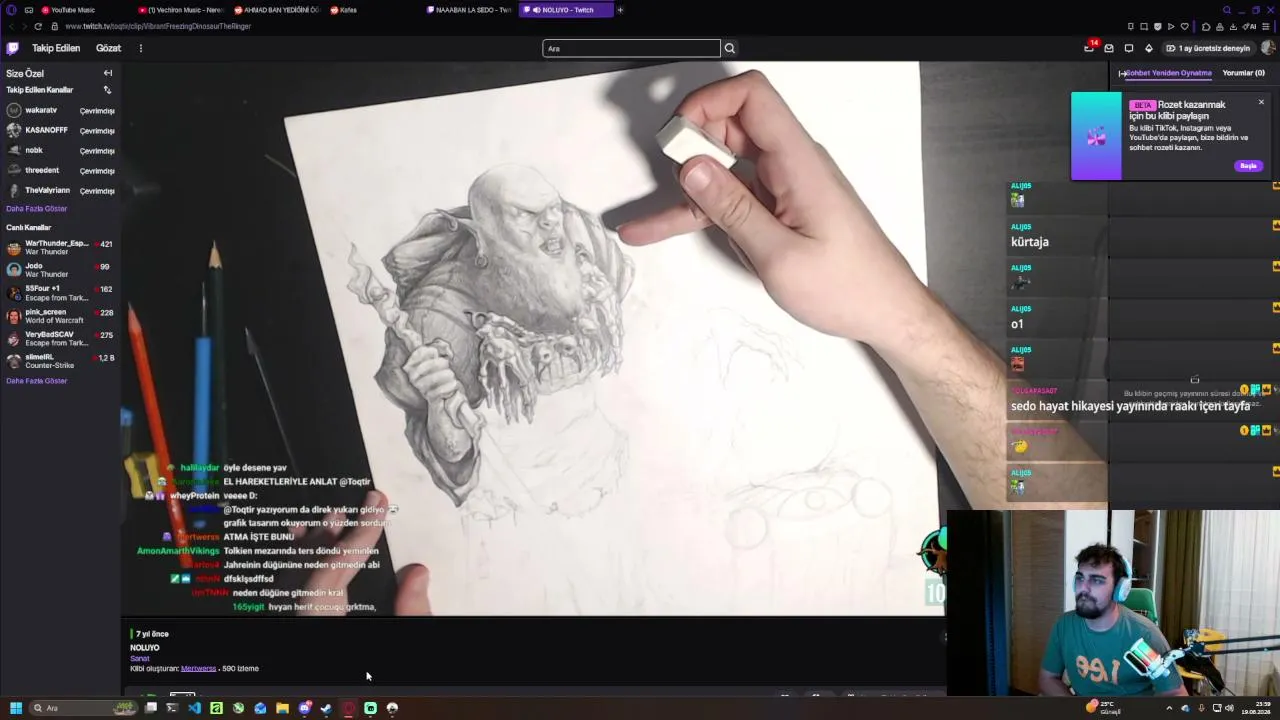Click the Başla button in share popup
The width and height of the screenshot is (1280, 720).
tap(1248, 166)
